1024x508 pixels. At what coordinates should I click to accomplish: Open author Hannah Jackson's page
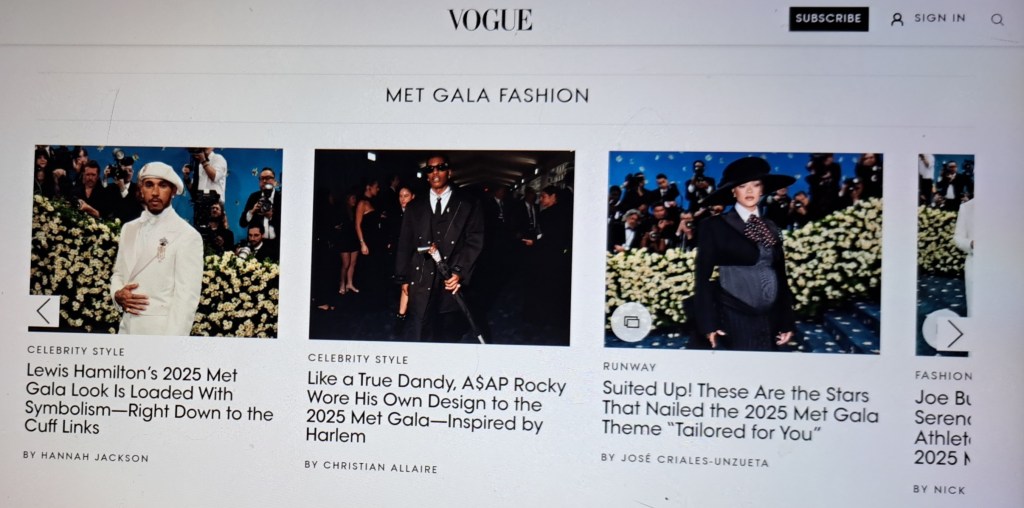86,456
